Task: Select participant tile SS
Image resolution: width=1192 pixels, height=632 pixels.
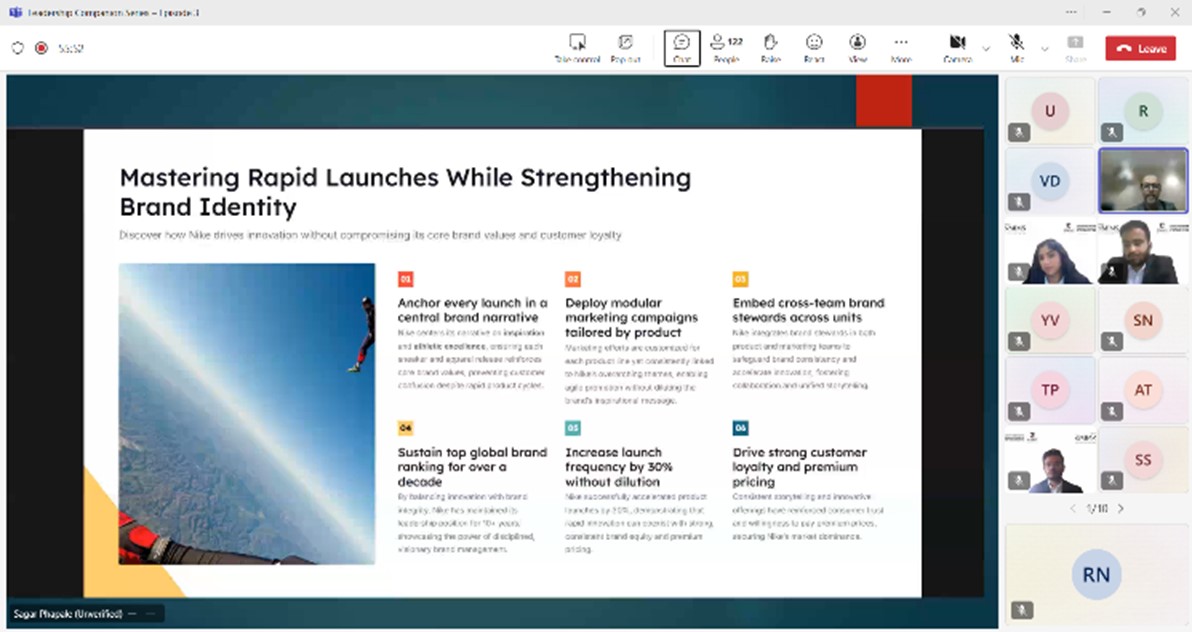Action: click(x=1143, y=460)
